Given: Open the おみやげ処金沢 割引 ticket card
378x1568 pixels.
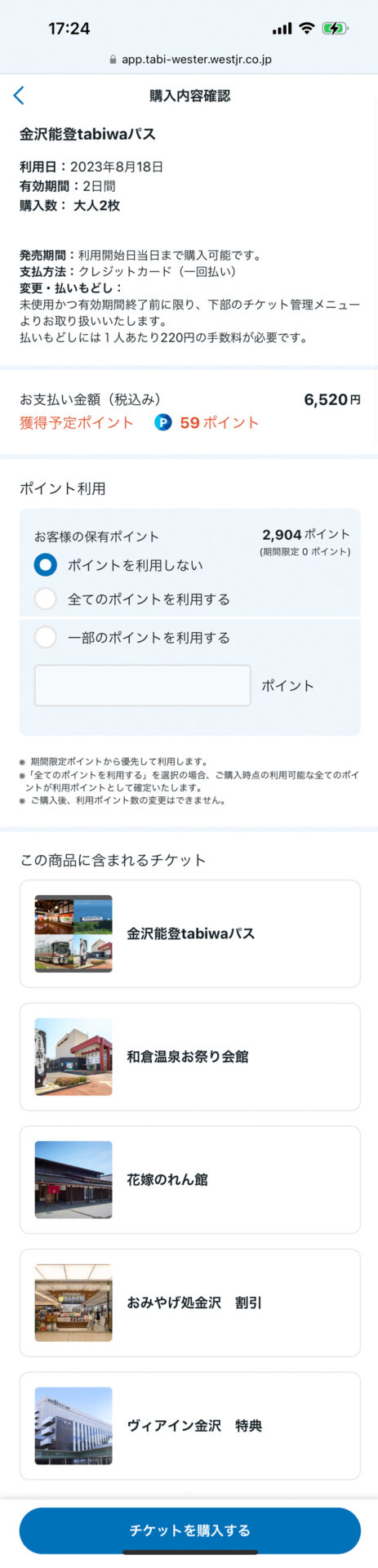Looking at the screenshot, I should coord(189,1303).
